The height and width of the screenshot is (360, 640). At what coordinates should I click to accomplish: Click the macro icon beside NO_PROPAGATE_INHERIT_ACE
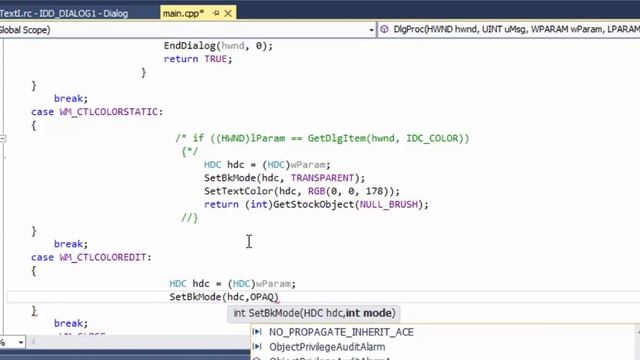click(x=257, y=332)
